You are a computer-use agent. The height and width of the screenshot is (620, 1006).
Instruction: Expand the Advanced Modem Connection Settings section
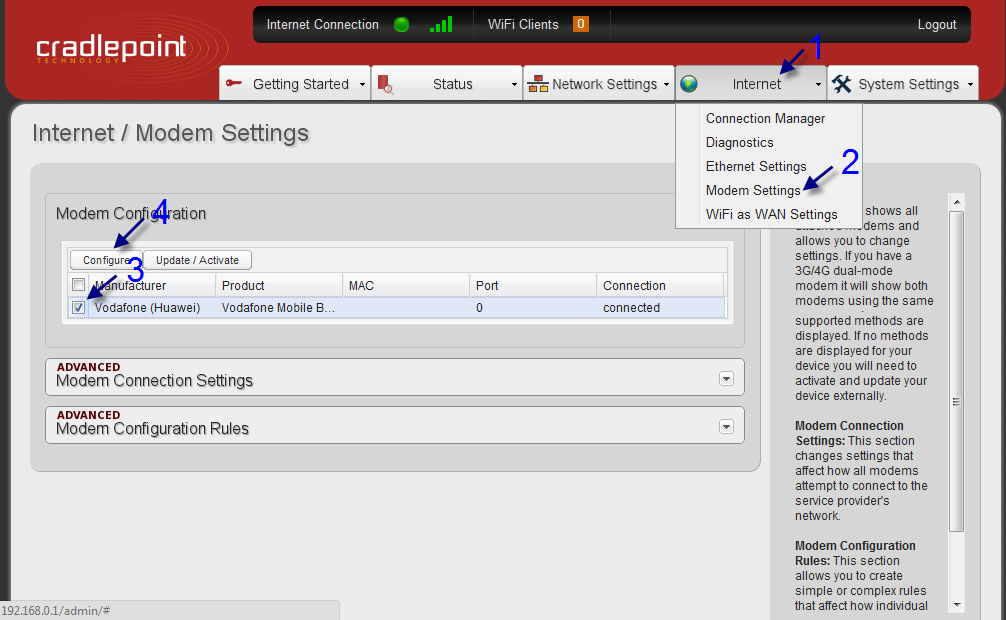pos(726,379)
